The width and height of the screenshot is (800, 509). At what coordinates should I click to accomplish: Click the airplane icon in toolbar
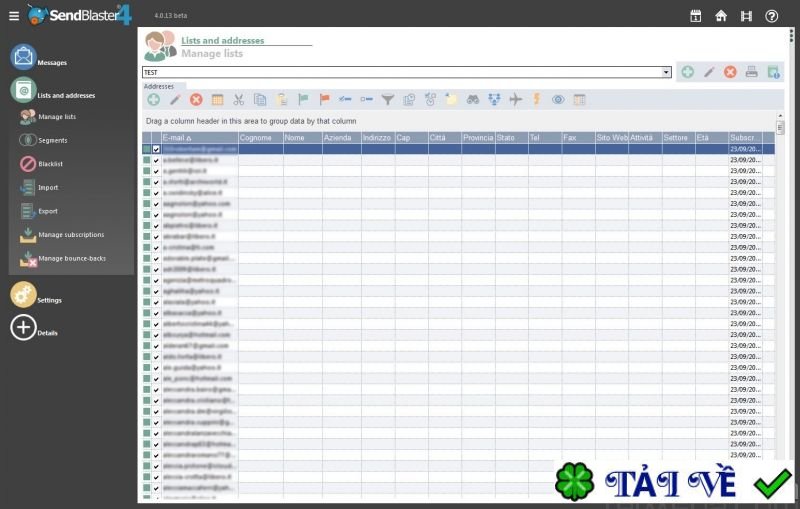(516, 99)
